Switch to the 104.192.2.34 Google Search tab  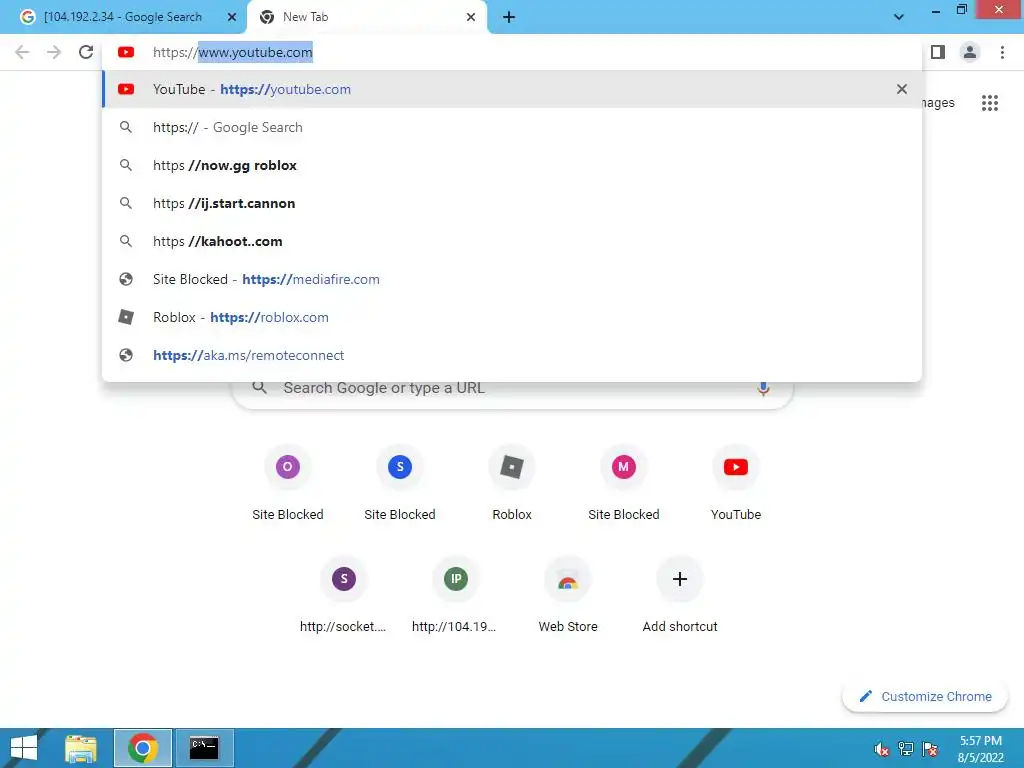point(122,17)
